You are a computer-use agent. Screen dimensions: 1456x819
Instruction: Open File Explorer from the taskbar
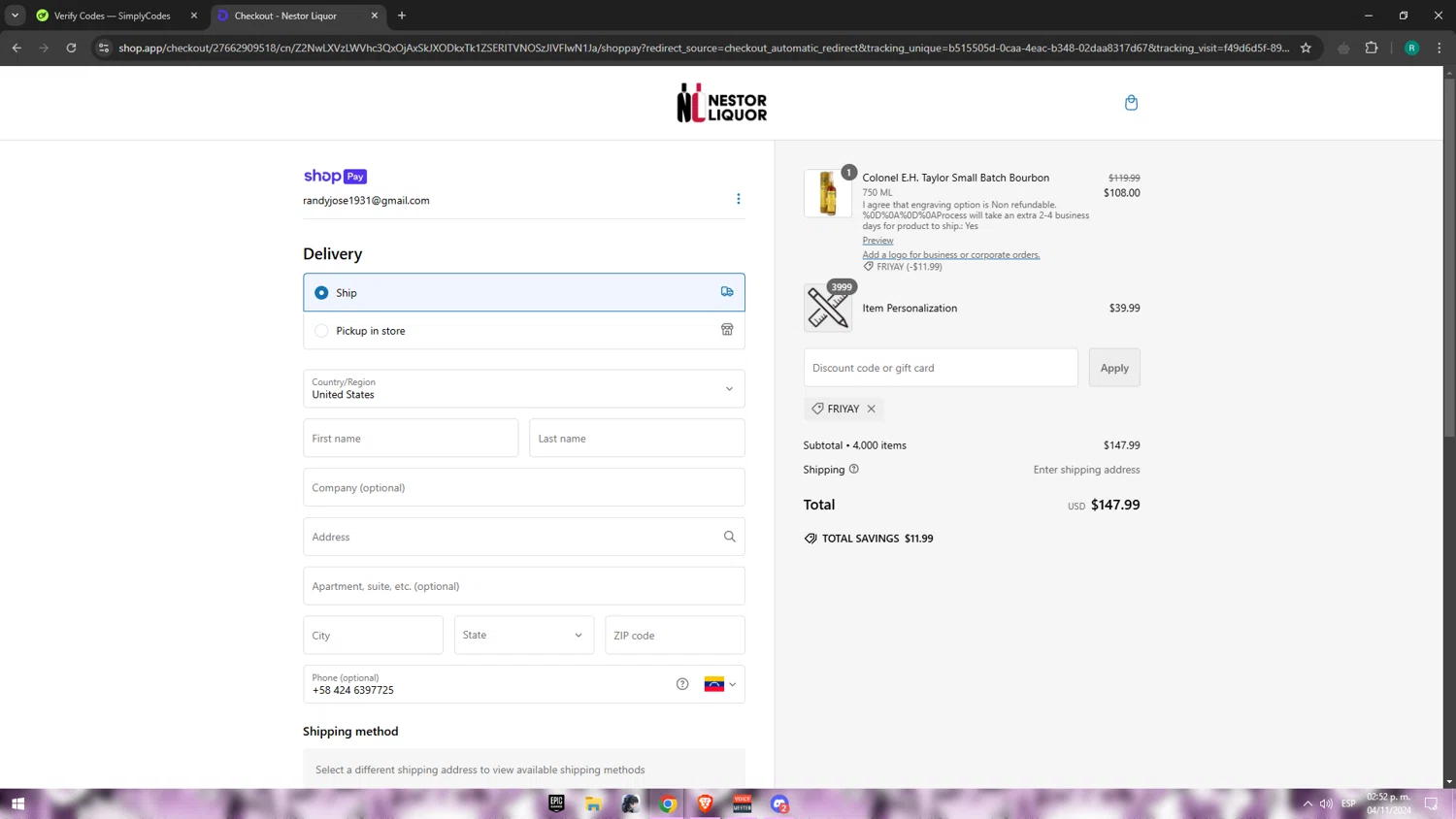(x=593, y=803)
